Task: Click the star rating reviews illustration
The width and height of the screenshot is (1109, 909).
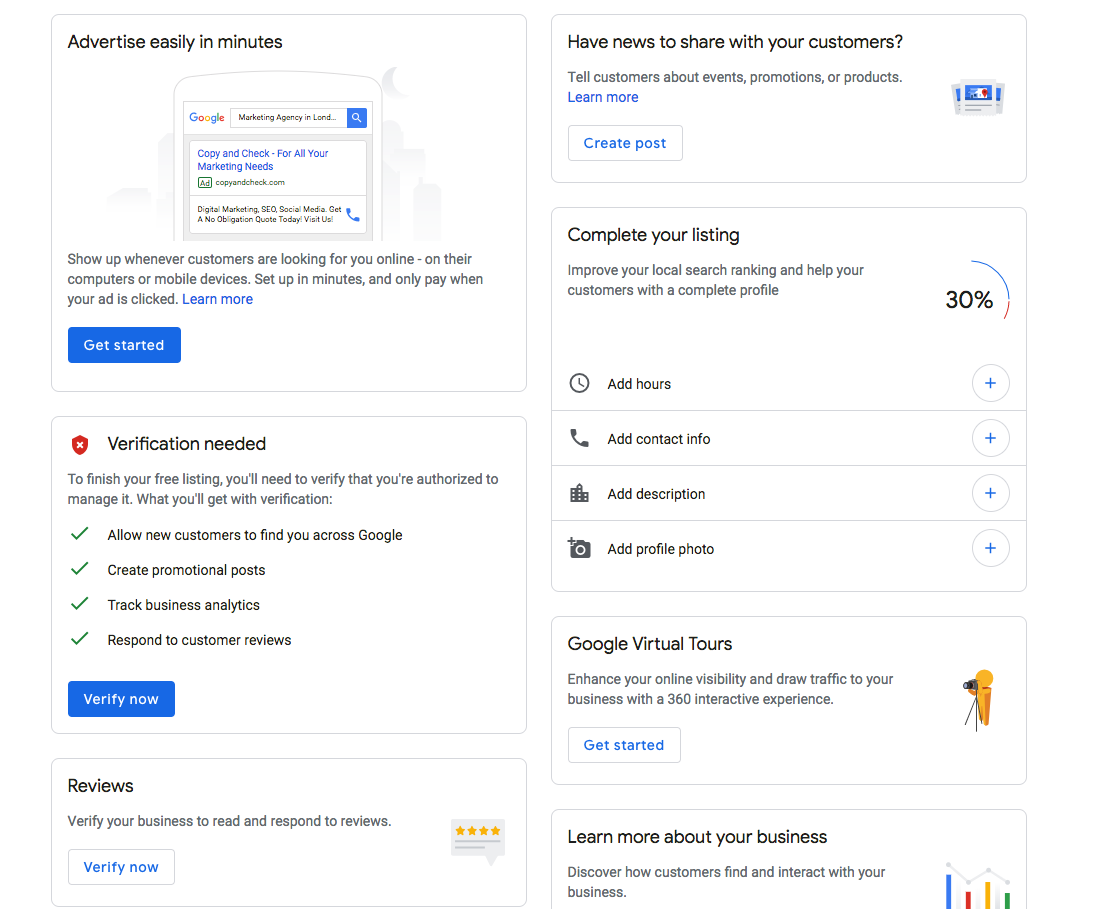Action: [x=478, y=842]
